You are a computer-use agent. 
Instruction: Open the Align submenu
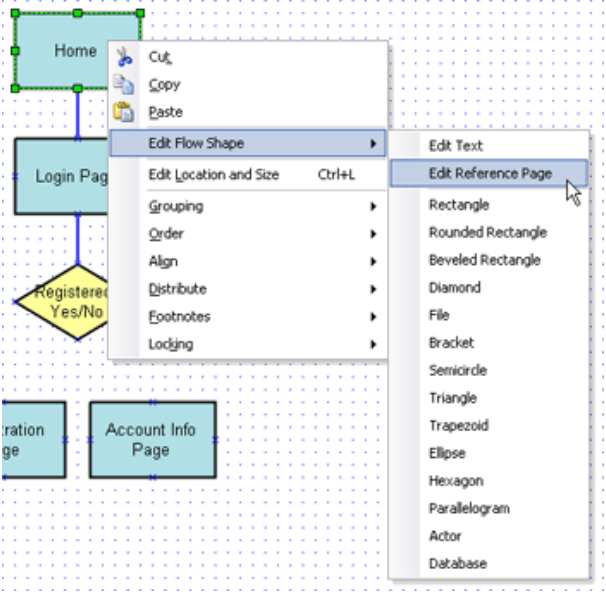point(163,261)
